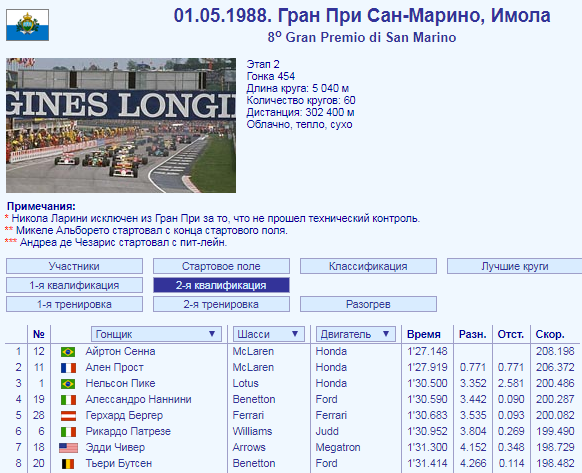Screen dimensions: 582x473
Task: Select the 2-я квалификация tab
Action: pyautogui.click(x=221, y=285)
